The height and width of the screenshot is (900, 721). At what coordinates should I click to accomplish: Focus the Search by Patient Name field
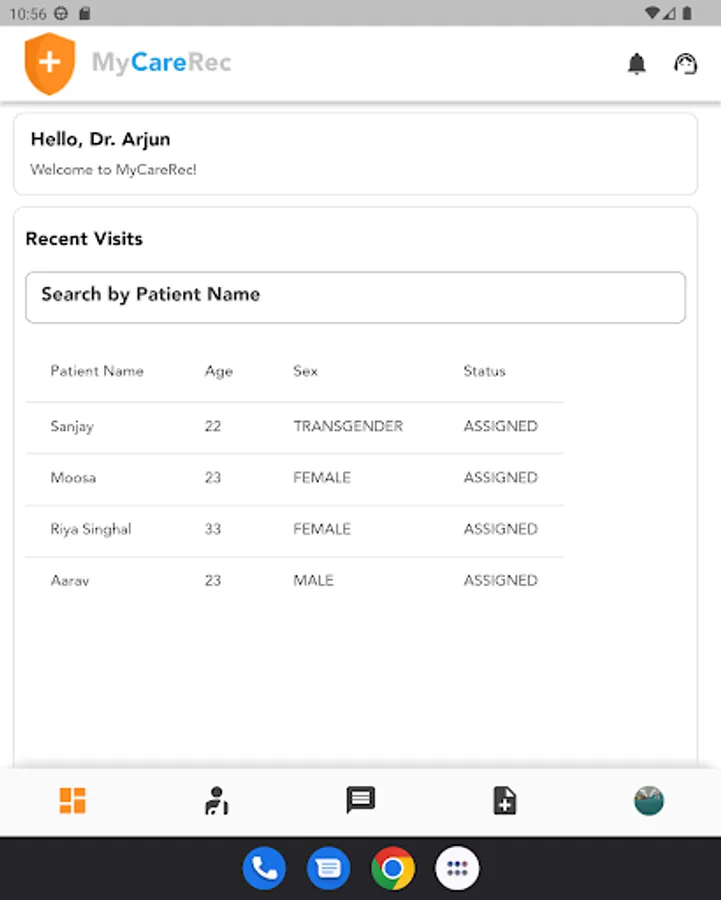pos(355,297)
